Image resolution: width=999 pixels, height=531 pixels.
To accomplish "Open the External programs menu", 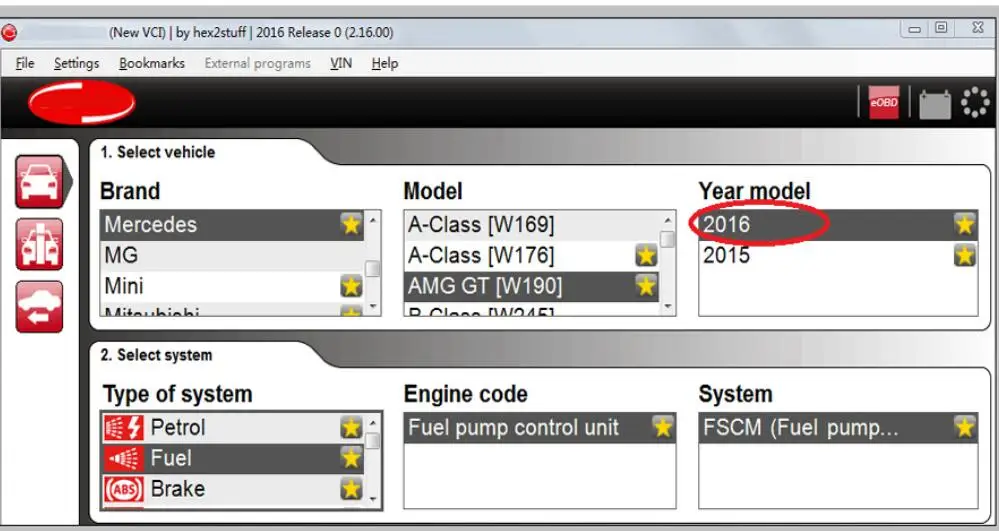I will (x=257, y=63).
